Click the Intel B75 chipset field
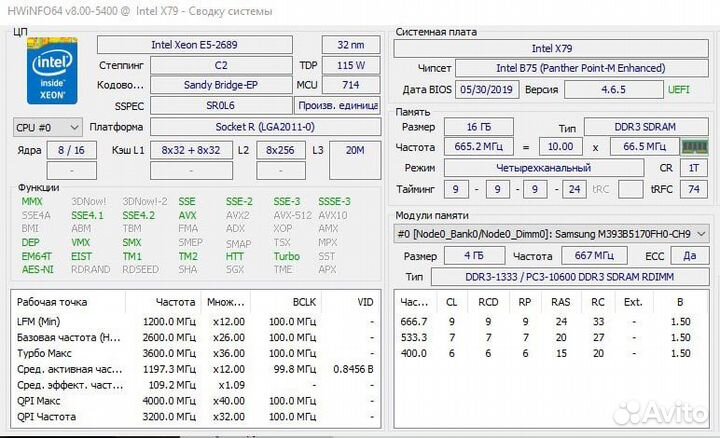Screen dimensions: 720x438 (581, 68)
